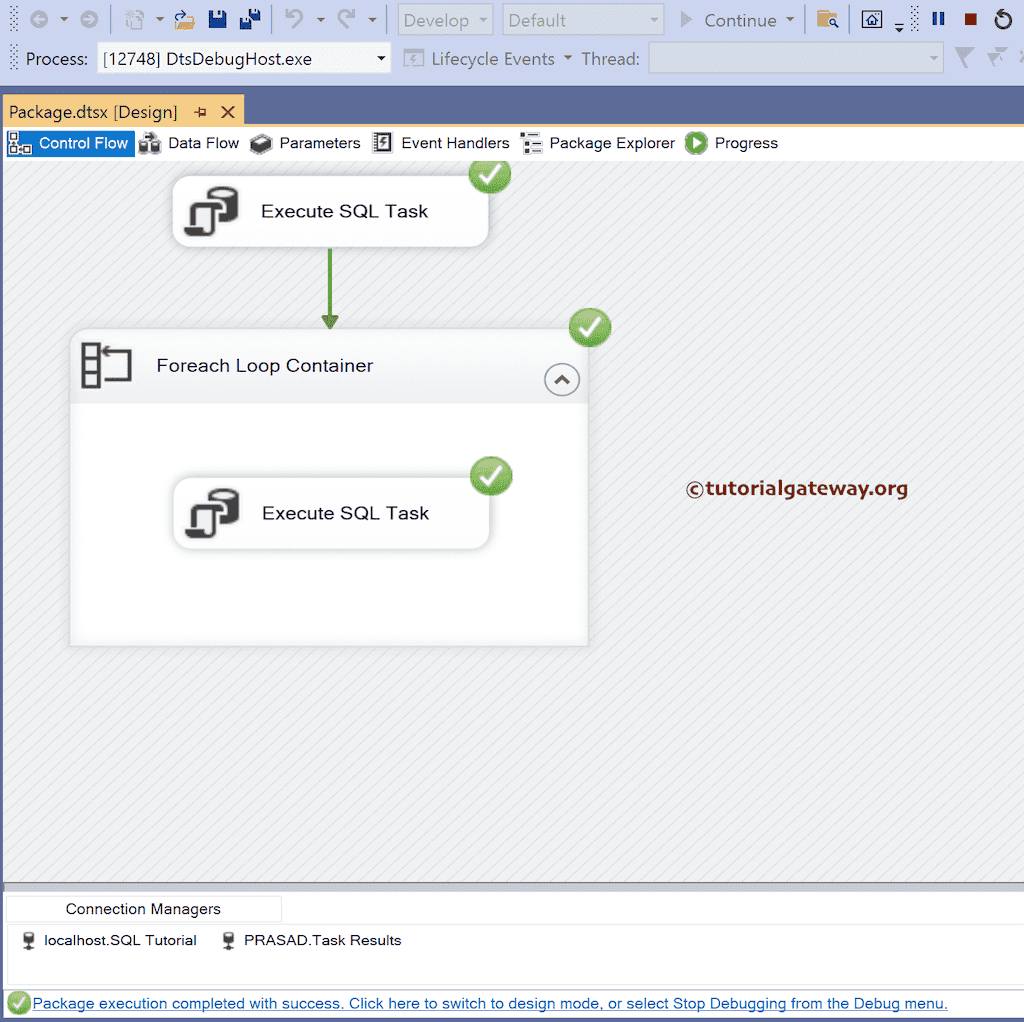Click the Restart debugging icon
This screenshot has width=1024, height=1022.
pos(1003,18)
